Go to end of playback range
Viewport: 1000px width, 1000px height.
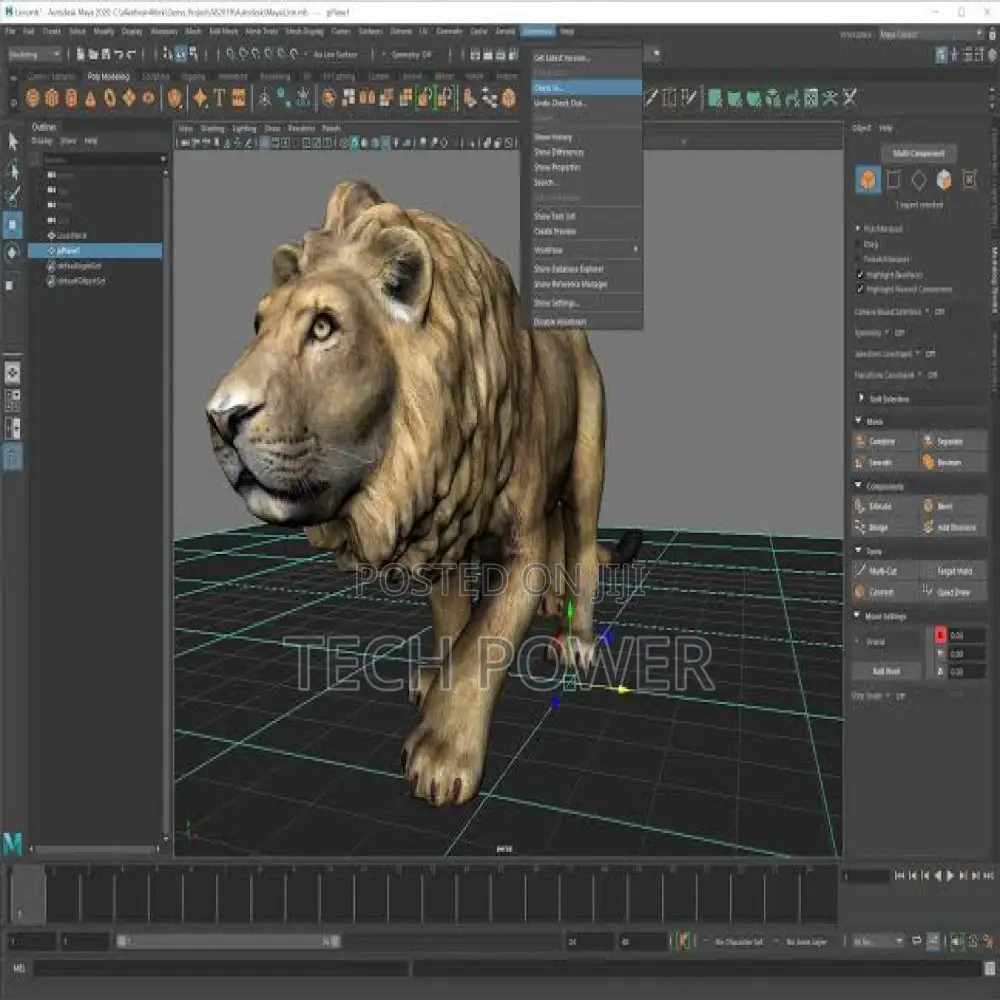[989, 876]
